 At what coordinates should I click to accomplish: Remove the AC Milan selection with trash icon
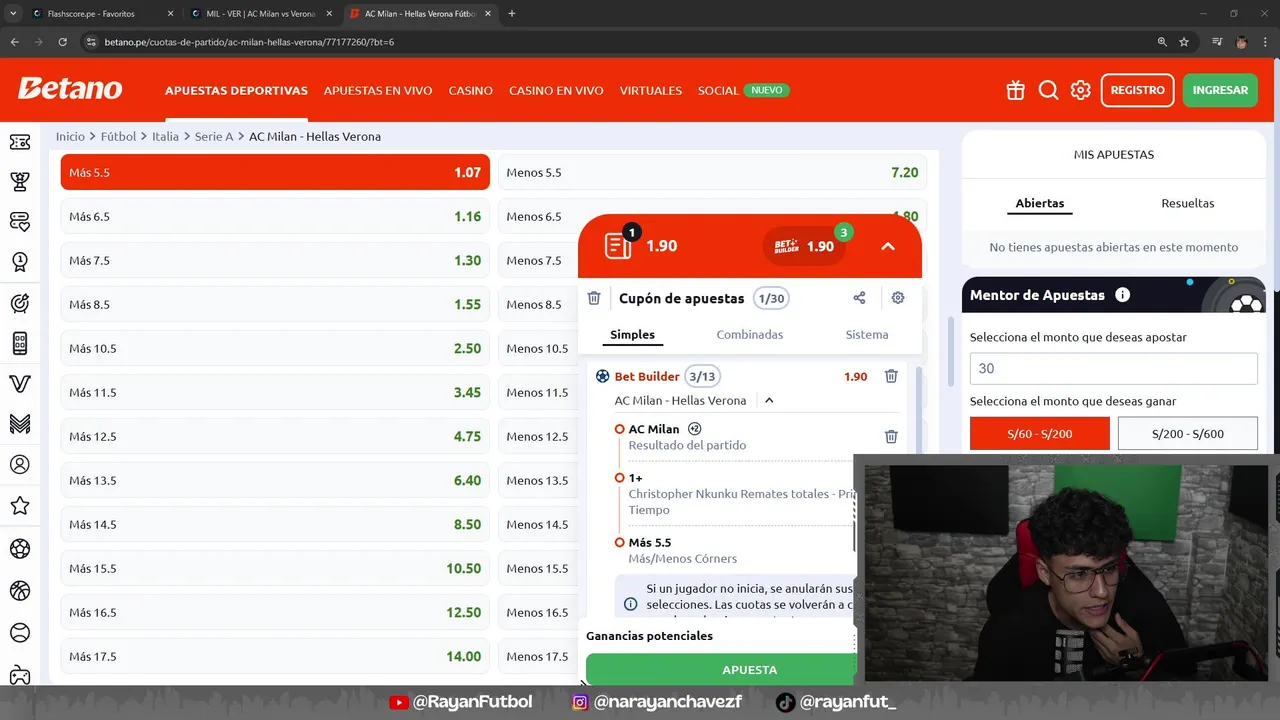891,436
